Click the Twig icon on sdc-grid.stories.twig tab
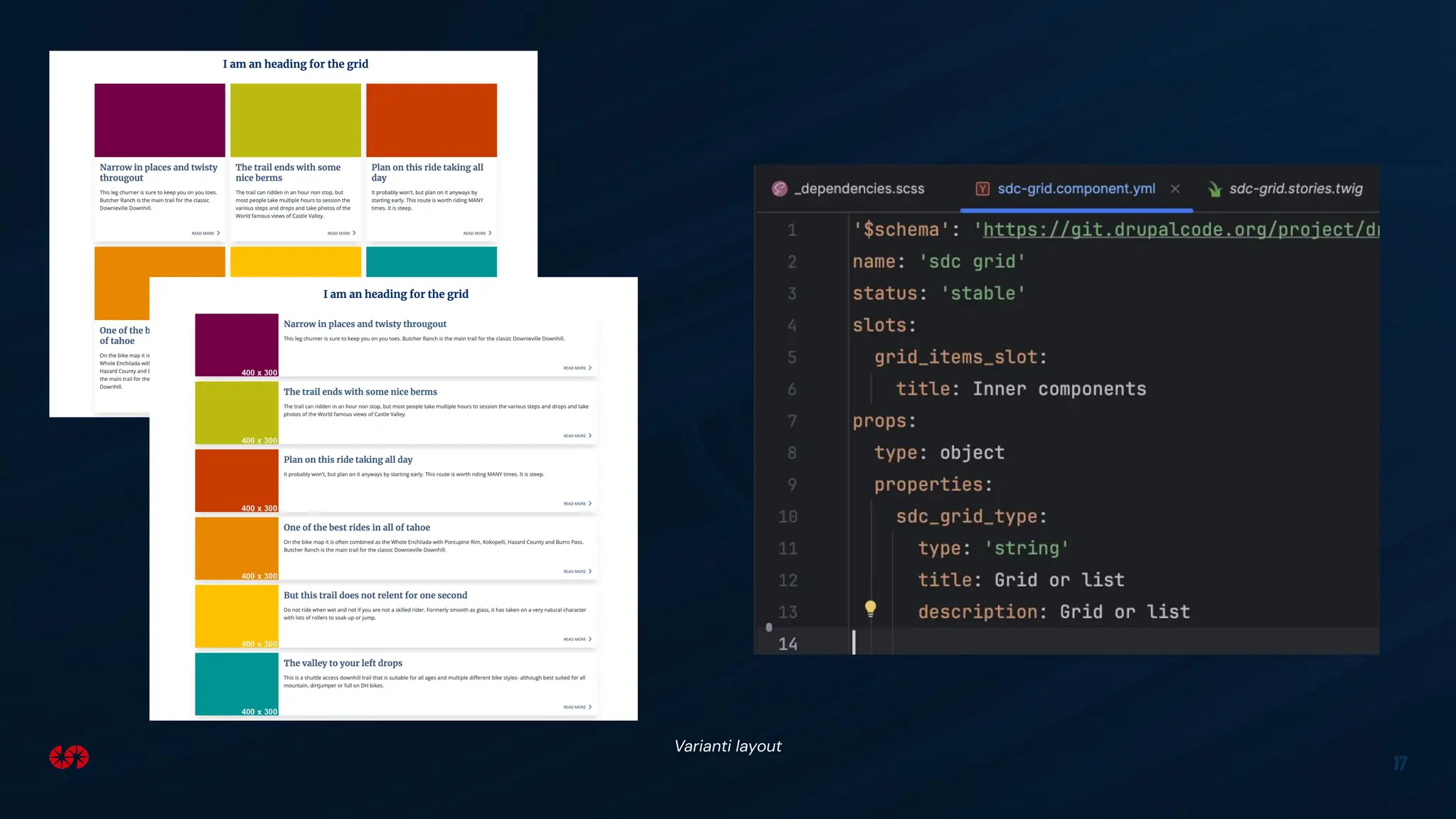 [1214, 189]
